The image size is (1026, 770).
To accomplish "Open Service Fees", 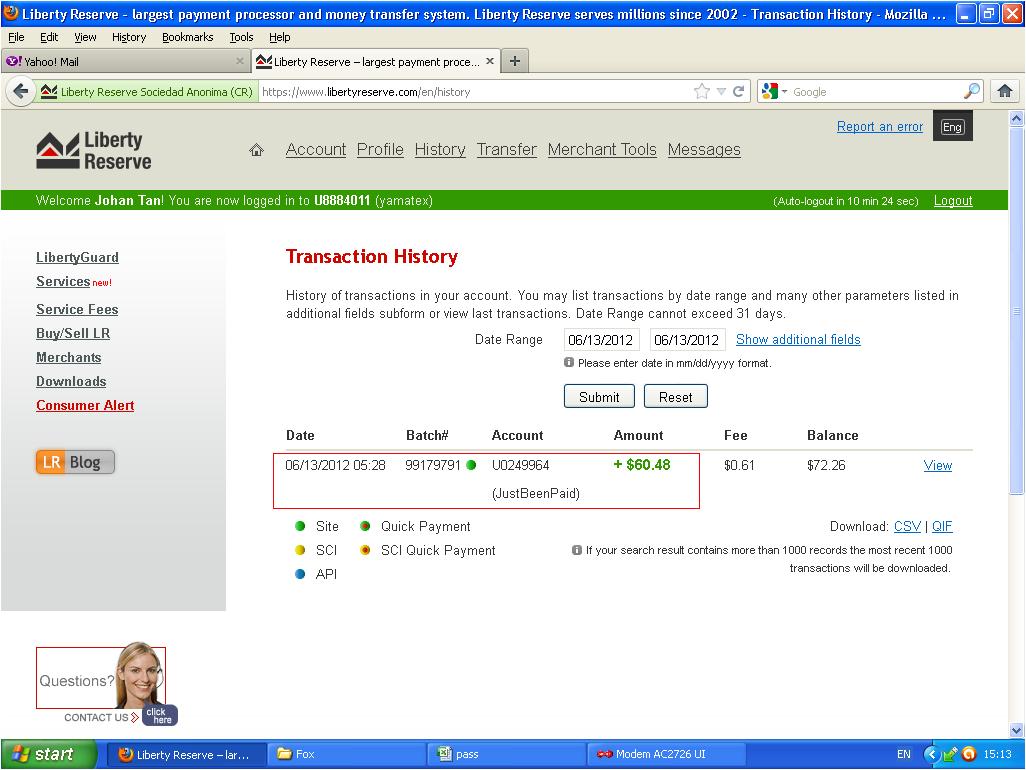I will [x=77, y=309].
